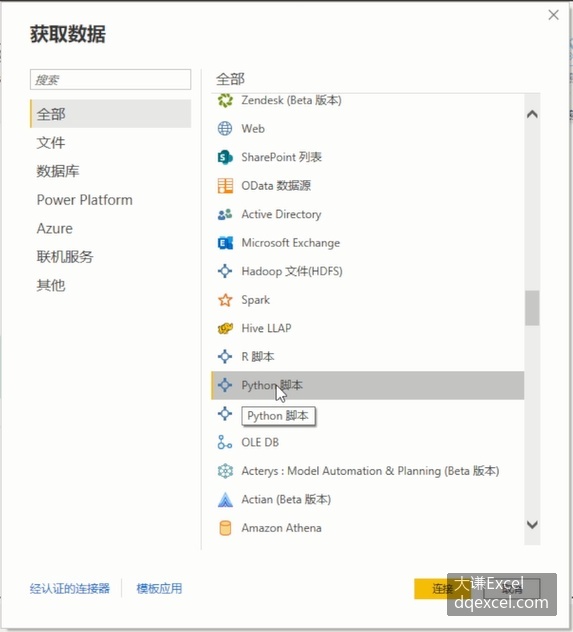Focus the 搜索 search box
573x632 pixels.
110,79
